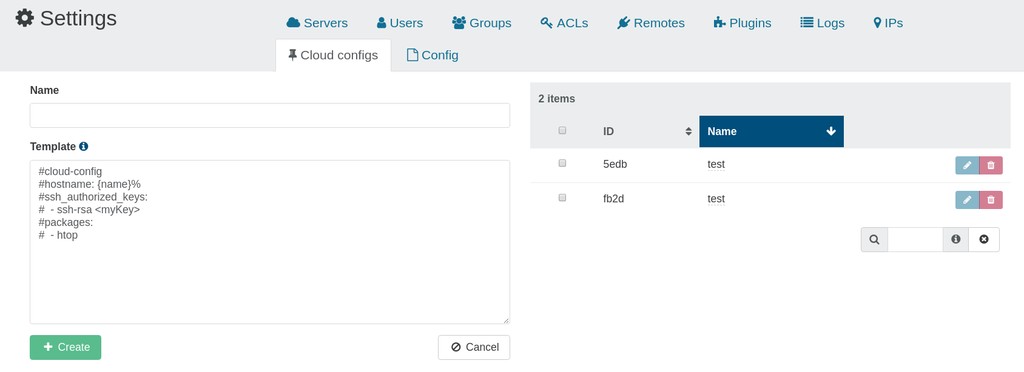
Task: Open the Logs tab
Action: [x=822, y=23]
